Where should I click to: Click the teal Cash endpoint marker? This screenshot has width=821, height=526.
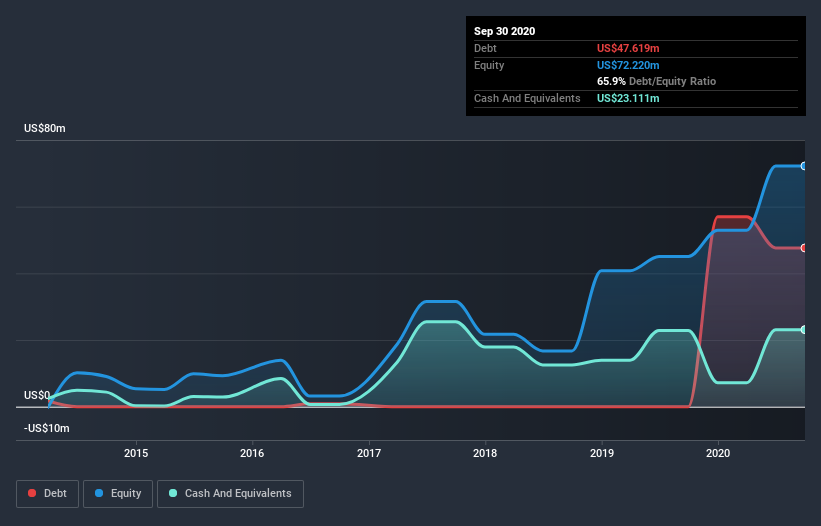pyautogui.click(x=804, y=330)
